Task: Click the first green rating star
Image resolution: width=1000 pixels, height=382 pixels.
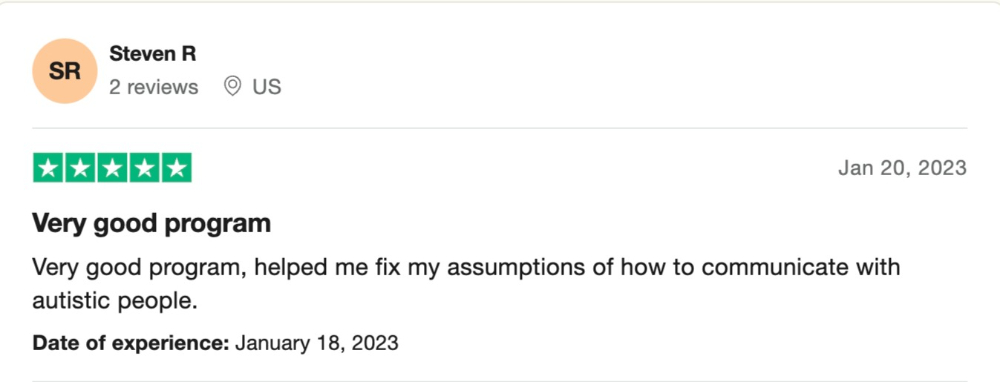Action: [48, 168]
